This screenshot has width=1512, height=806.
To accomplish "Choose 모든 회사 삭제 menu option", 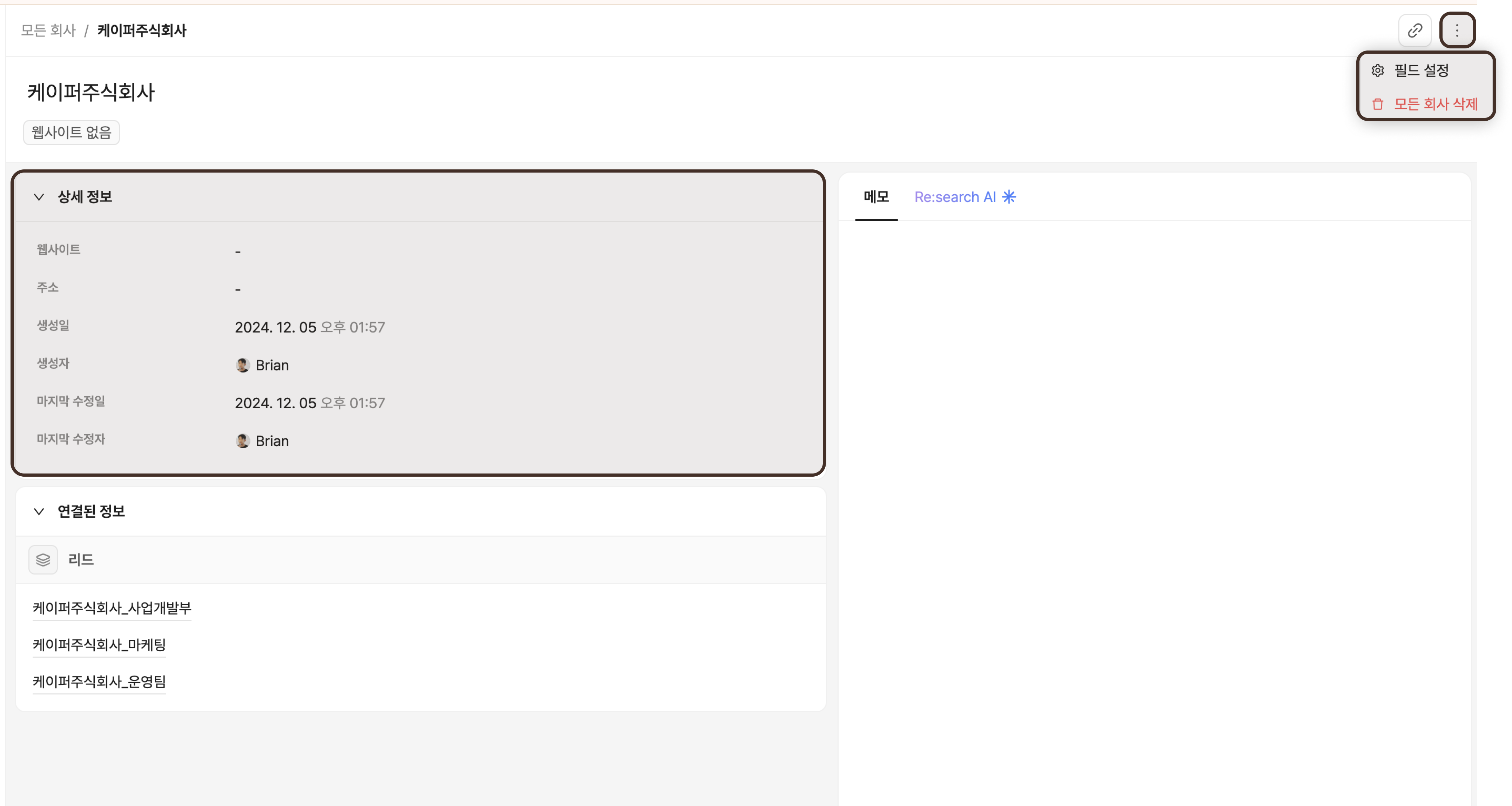I will [1435, 104].
